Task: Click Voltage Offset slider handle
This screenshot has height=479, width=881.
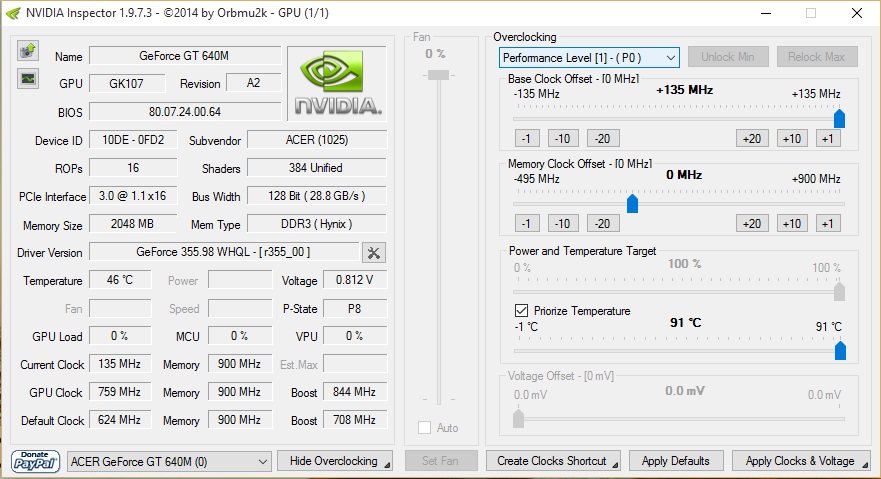Action: [x=518, y=418]
